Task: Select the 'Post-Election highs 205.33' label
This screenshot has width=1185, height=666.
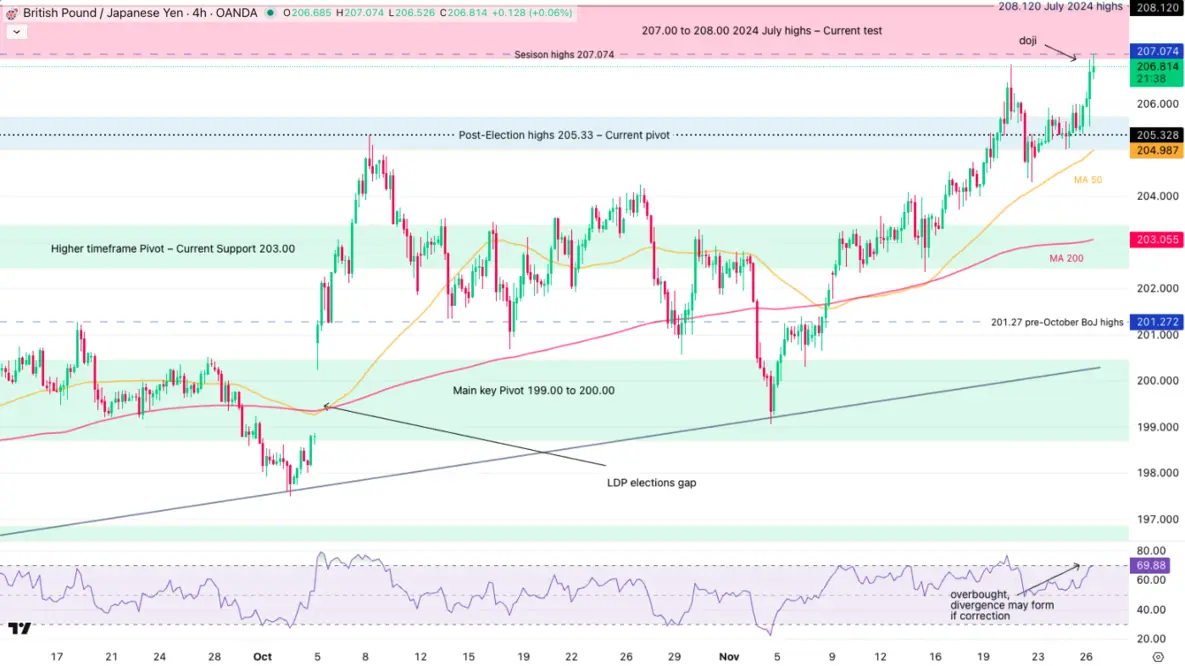Action: click(563, 135)
